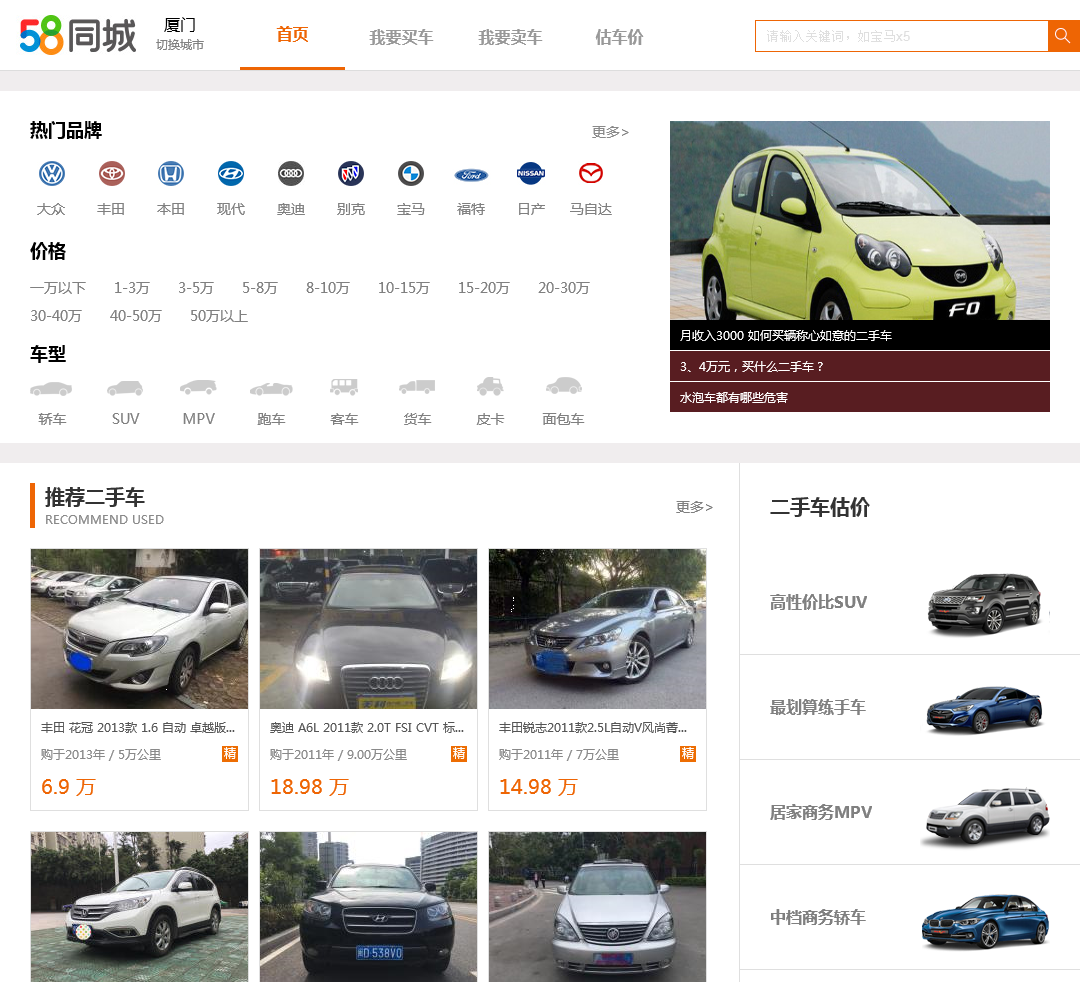Filter by price 50万以上

point(219,316)
